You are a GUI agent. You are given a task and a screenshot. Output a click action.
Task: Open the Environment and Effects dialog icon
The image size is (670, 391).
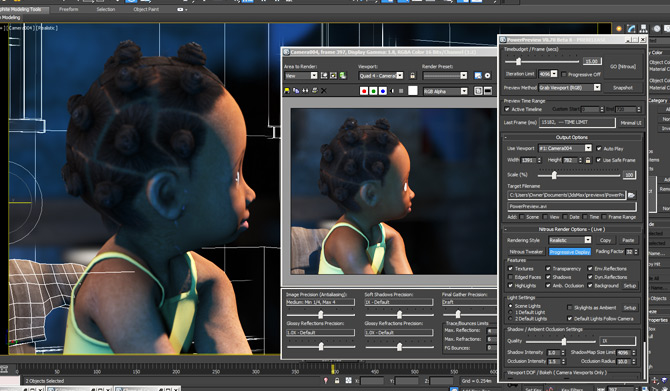(478, 76)
